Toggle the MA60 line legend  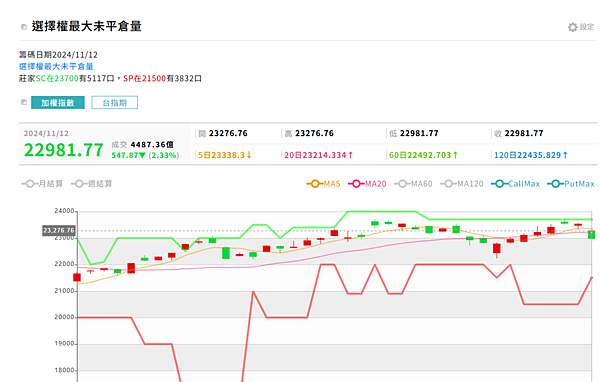click(x=413, y=184)
